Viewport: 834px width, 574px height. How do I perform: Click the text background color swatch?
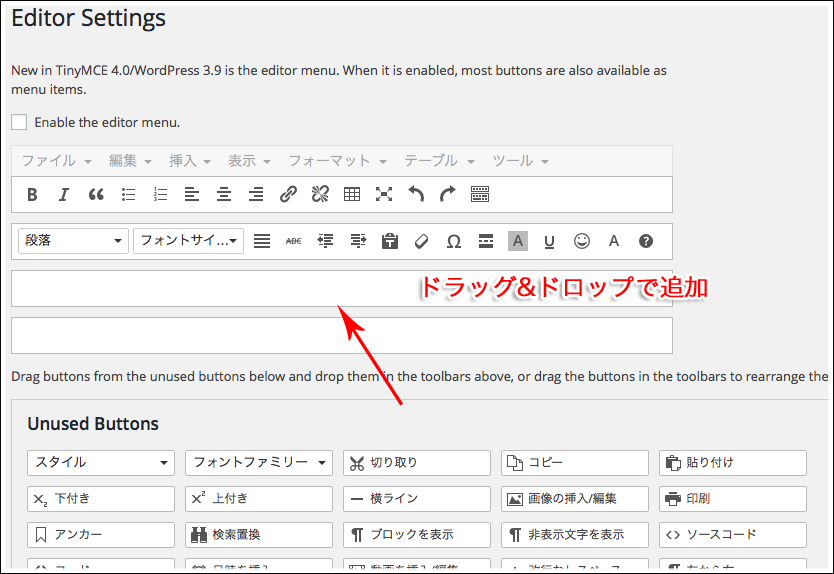point(518,241)
